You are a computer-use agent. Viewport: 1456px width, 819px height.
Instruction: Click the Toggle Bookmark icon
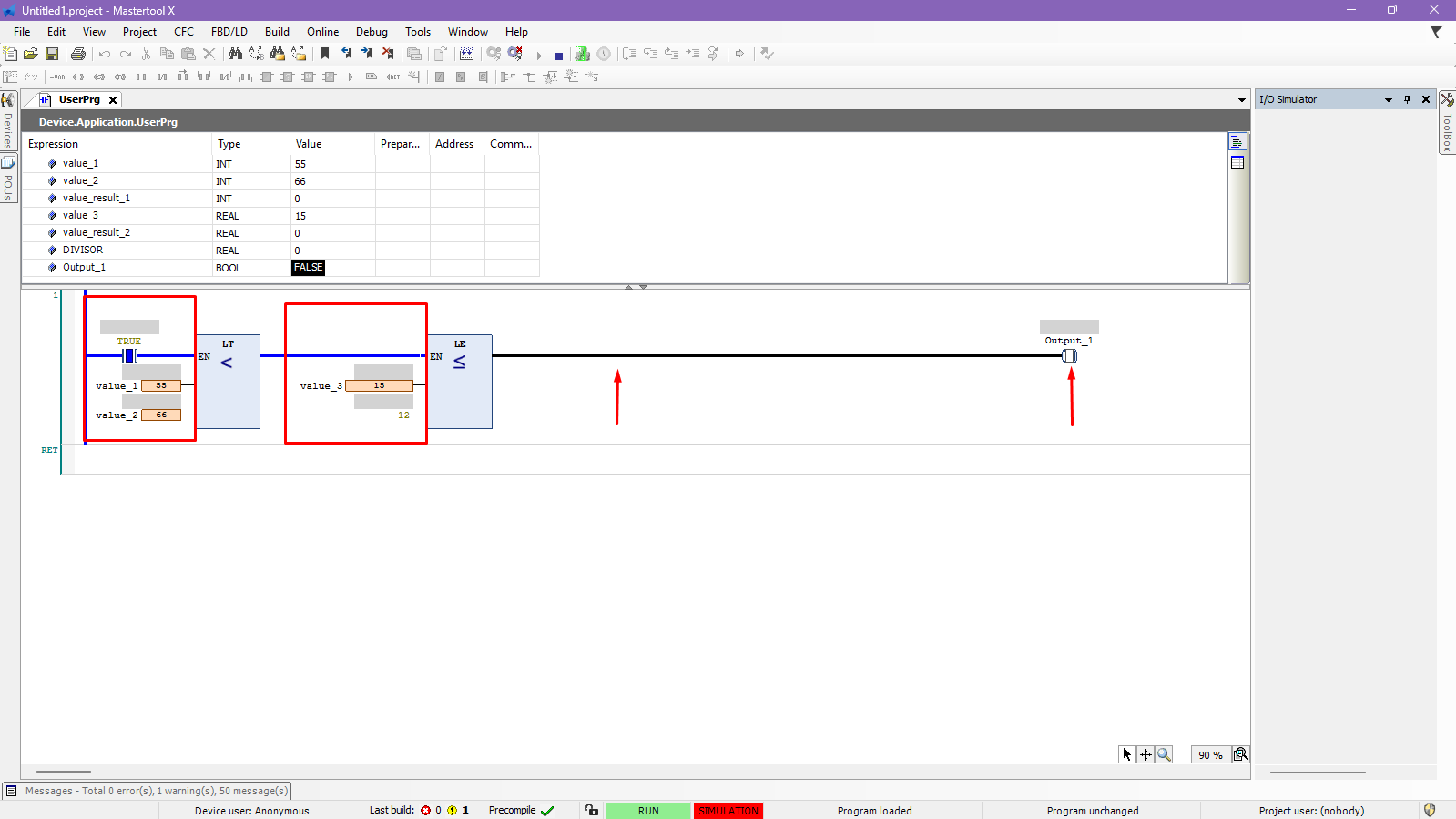tap(325, 55)
